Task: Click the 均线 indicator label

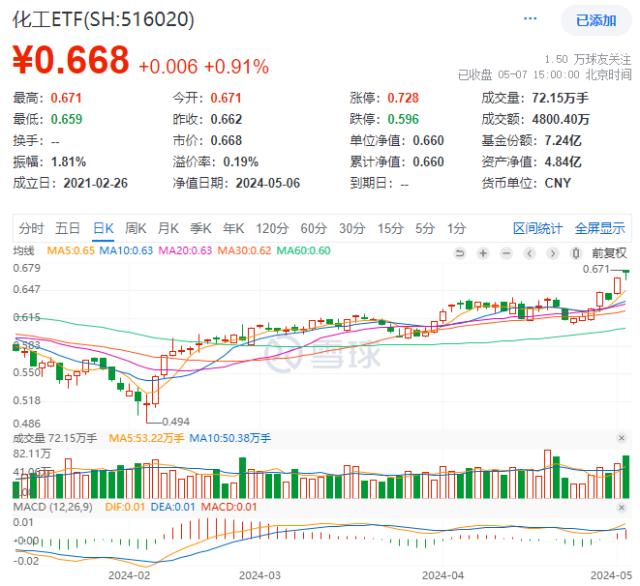Action: [x=24, y=251]
